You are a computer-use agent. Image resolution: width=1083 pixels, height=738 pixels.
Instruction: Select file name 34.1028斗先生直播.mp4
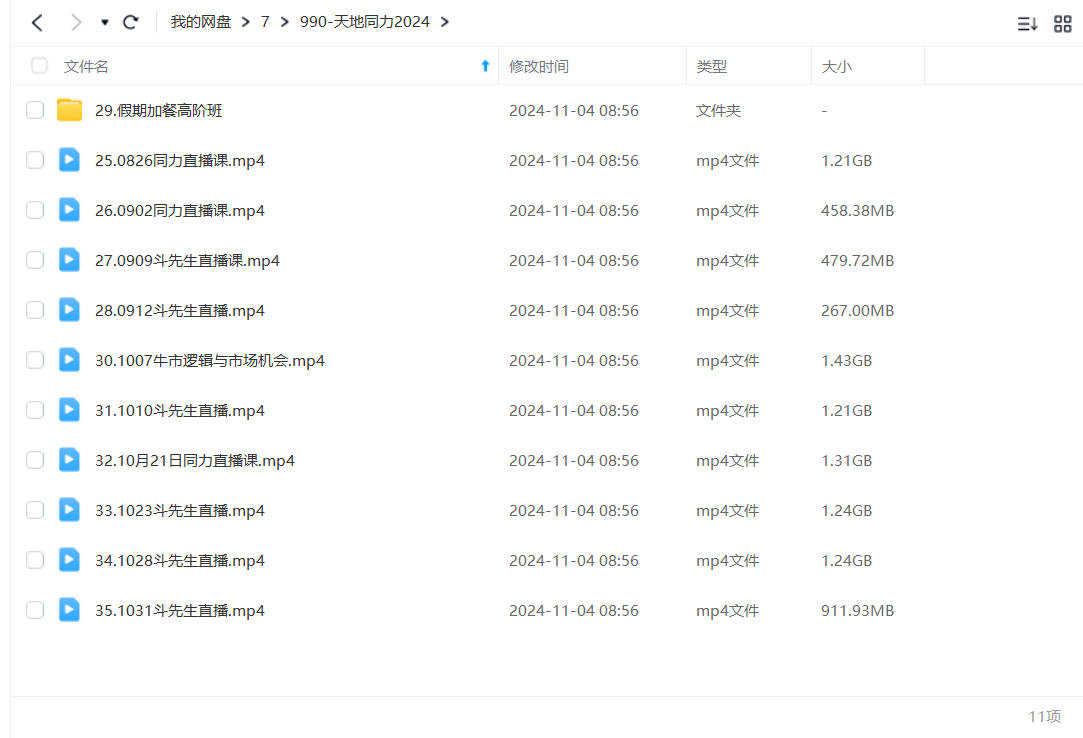(180, 560)
